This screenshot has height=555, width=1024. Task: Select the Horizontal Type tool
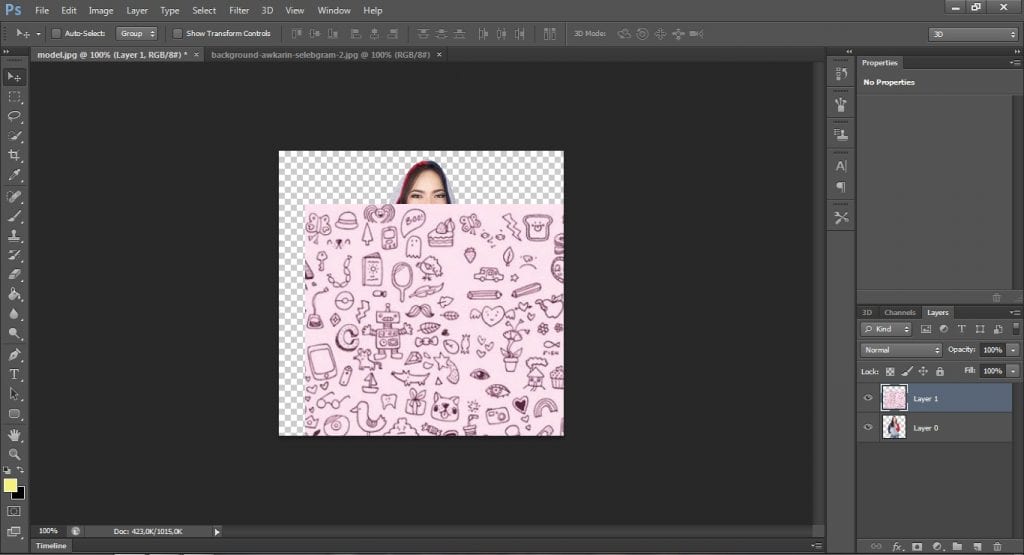pos(15,374)
